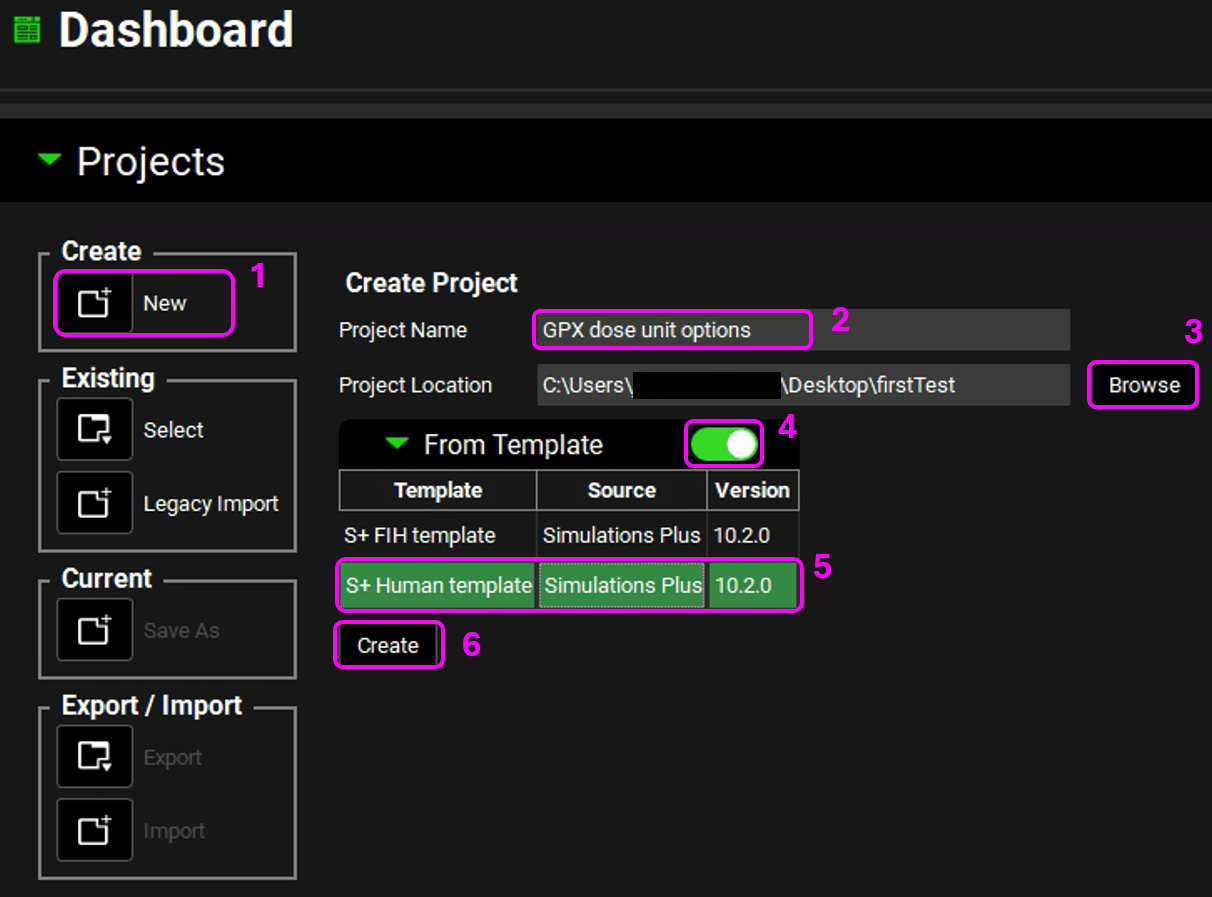Screen dimensions: 1212x897
Task: Click the Save As icon
Action: (x=94, y=630)
